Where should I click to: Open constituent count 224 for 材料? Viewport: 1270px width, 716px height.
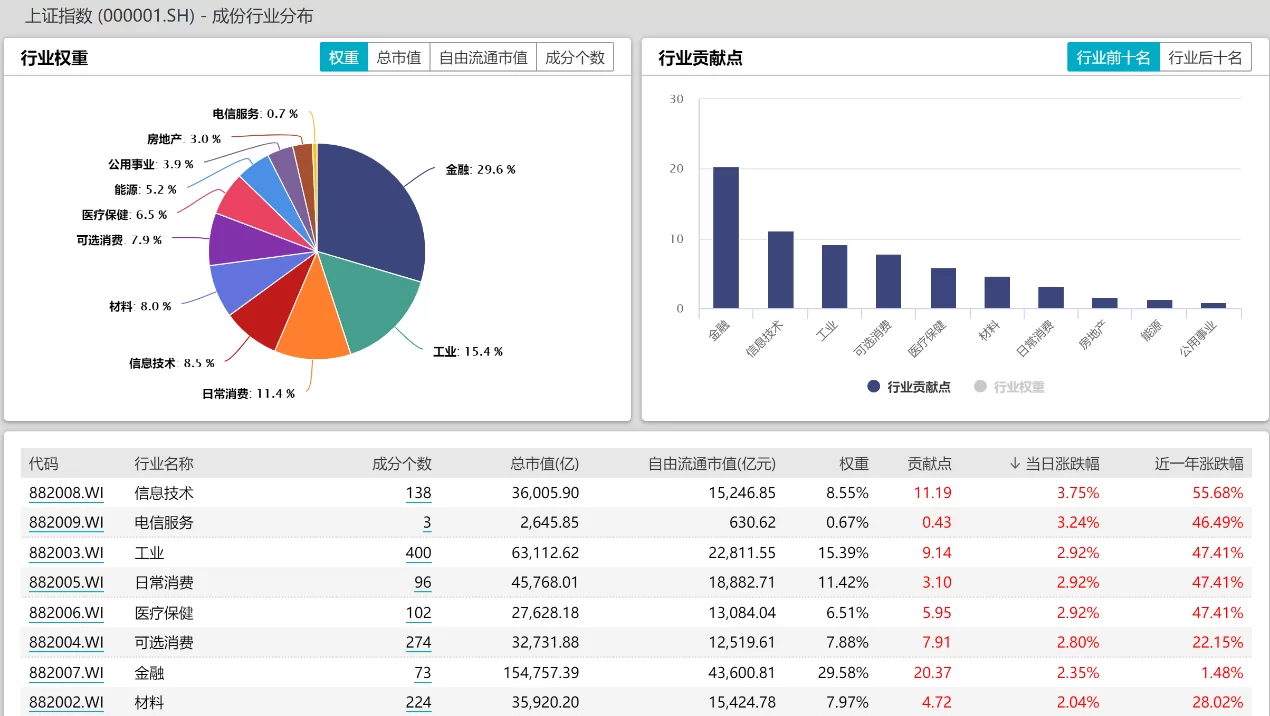418,703
